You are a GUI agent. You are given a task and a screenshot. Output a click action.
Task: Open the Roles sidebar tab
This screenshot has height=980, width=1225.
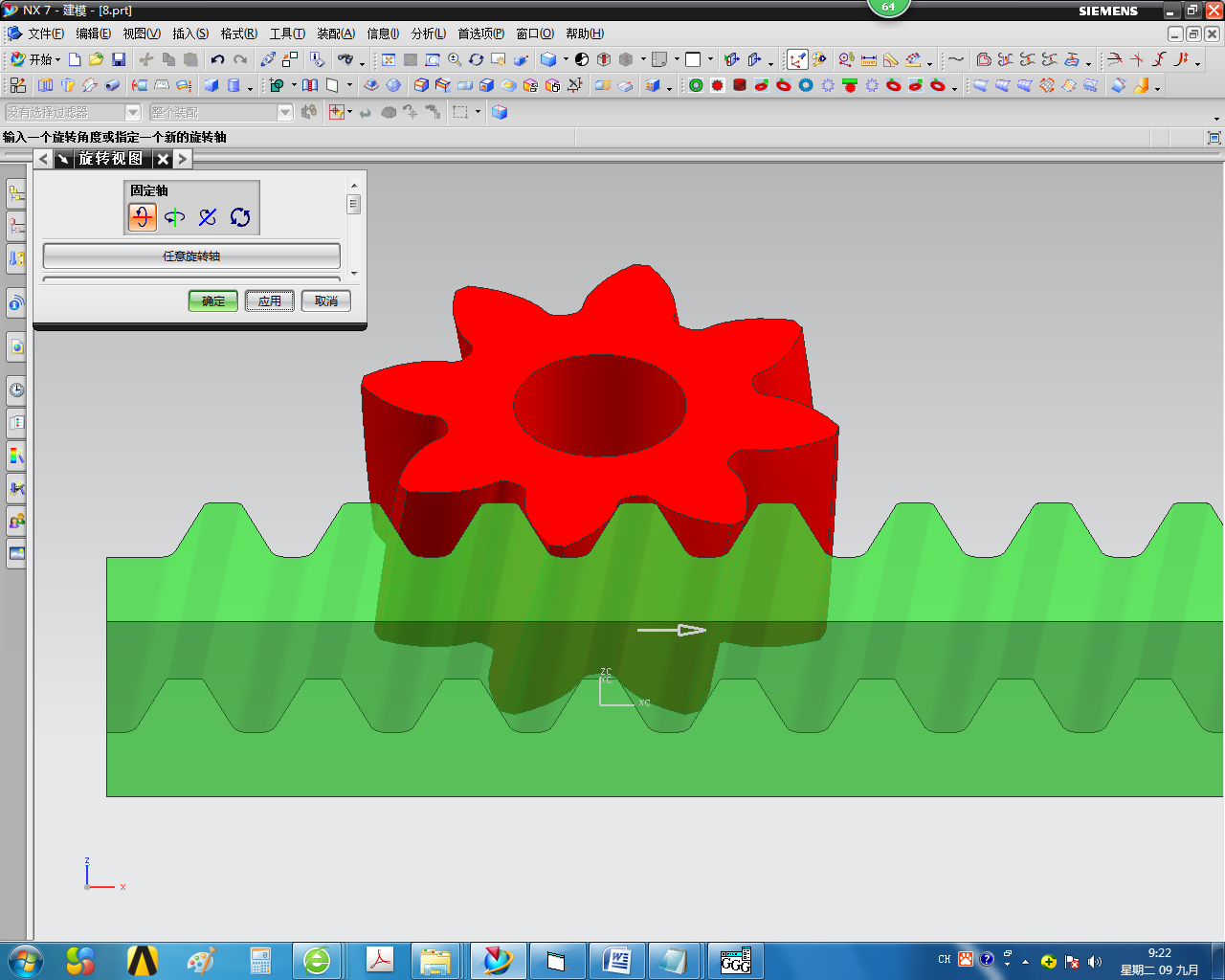pos(16,522)
